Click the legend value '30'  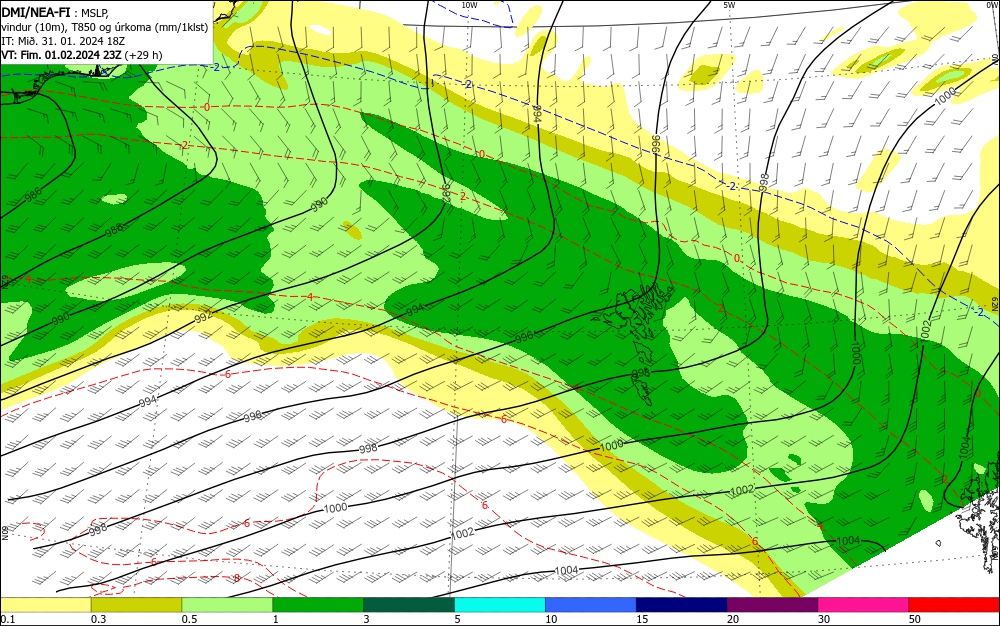824,619
